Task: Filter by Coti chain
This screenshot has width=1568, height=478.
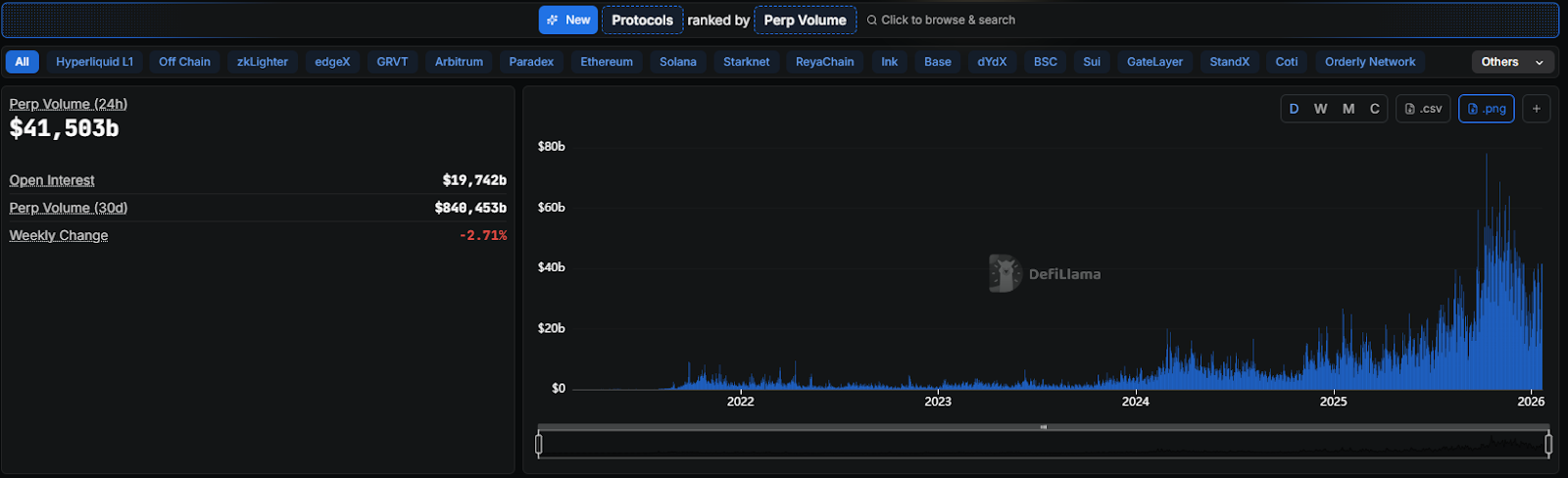Action: click(x=1287, y=62)
